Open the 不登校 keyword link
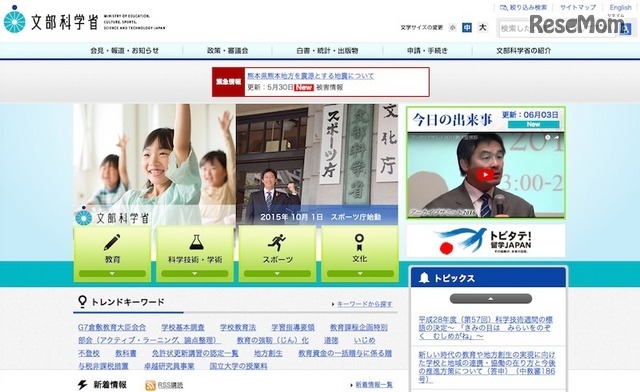640x392 pixels. (x=89, y=354)
